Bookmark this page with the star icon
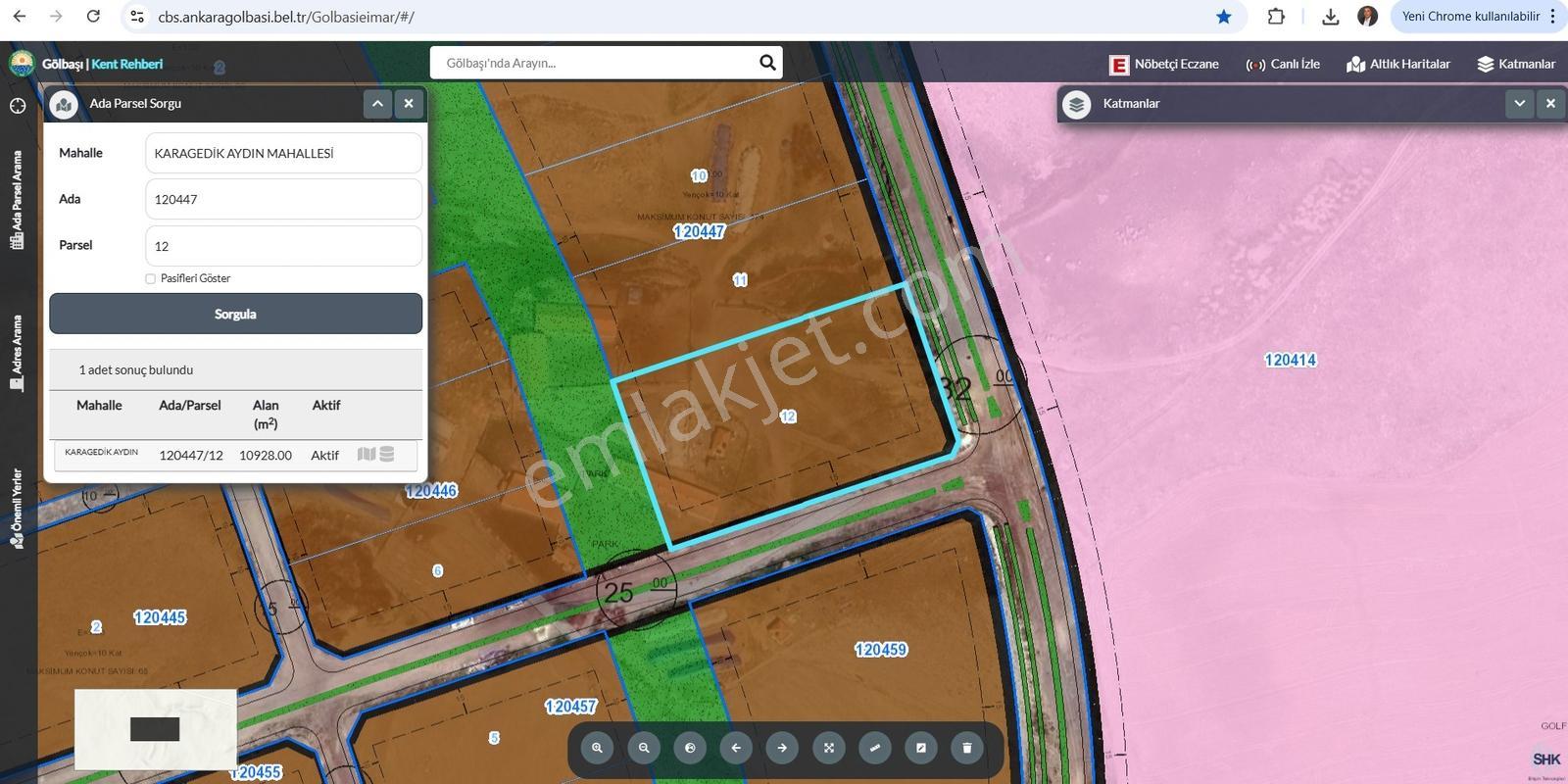The width and height of the screenshot is (1568, 784). click(1224, 17)
